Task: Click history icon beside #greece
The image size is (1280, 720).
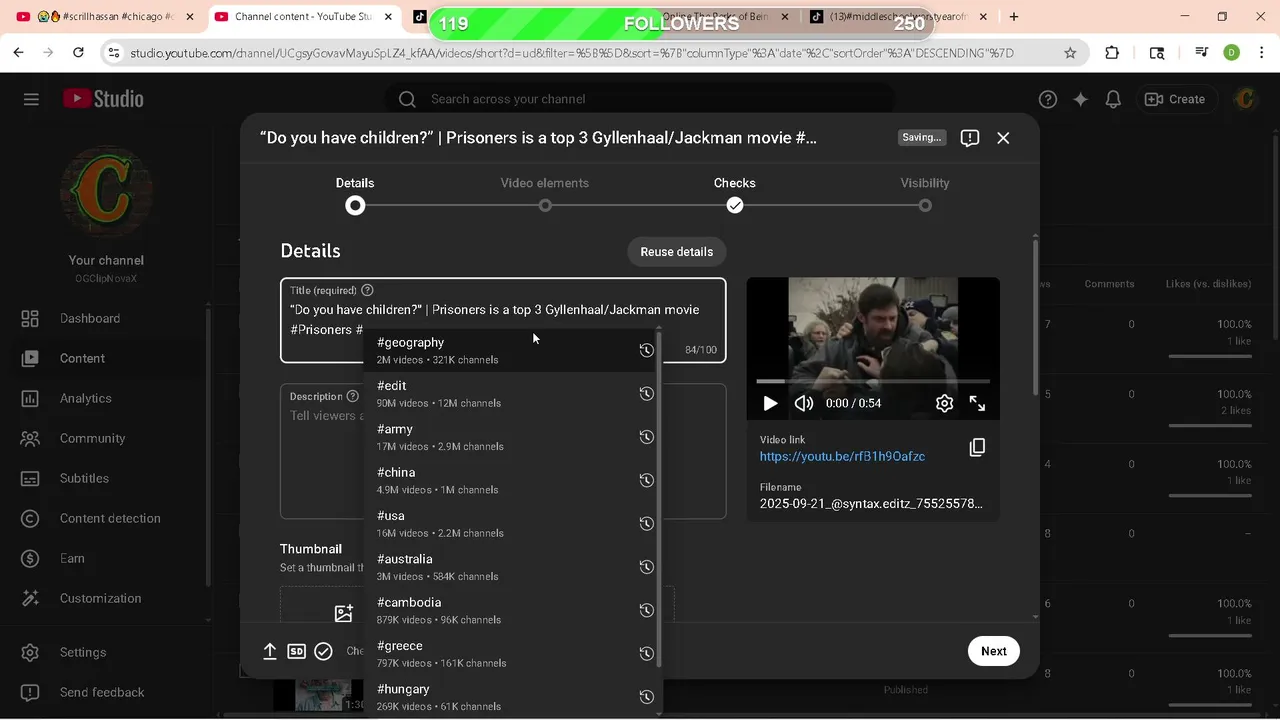Action: 646,654
